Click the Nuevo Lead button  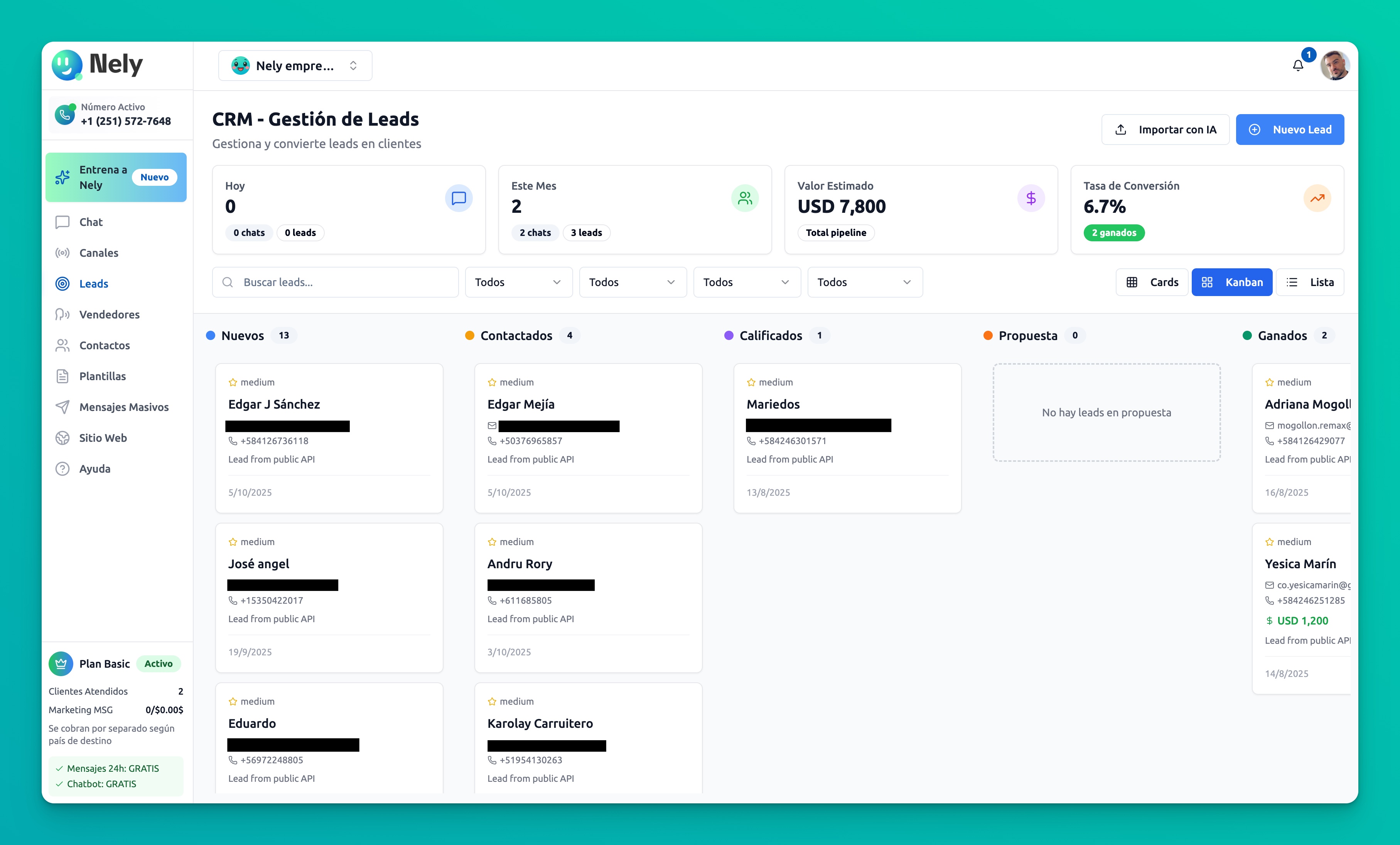(x=1290, y=130)
